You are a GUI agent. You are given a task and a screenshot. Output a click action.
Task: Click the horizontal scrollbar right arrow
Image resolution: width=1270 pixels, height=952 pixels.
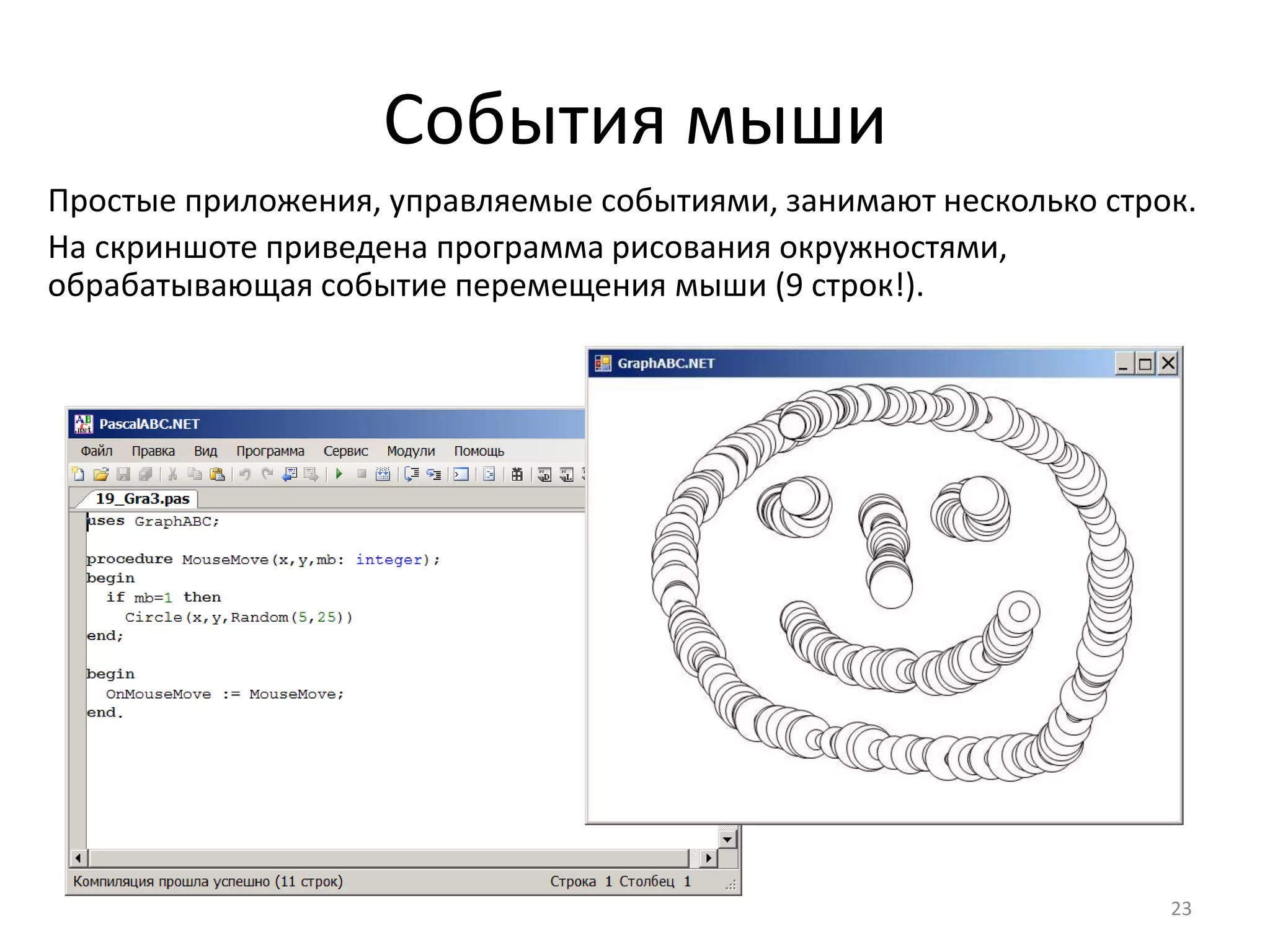click(x=708, y=858)
